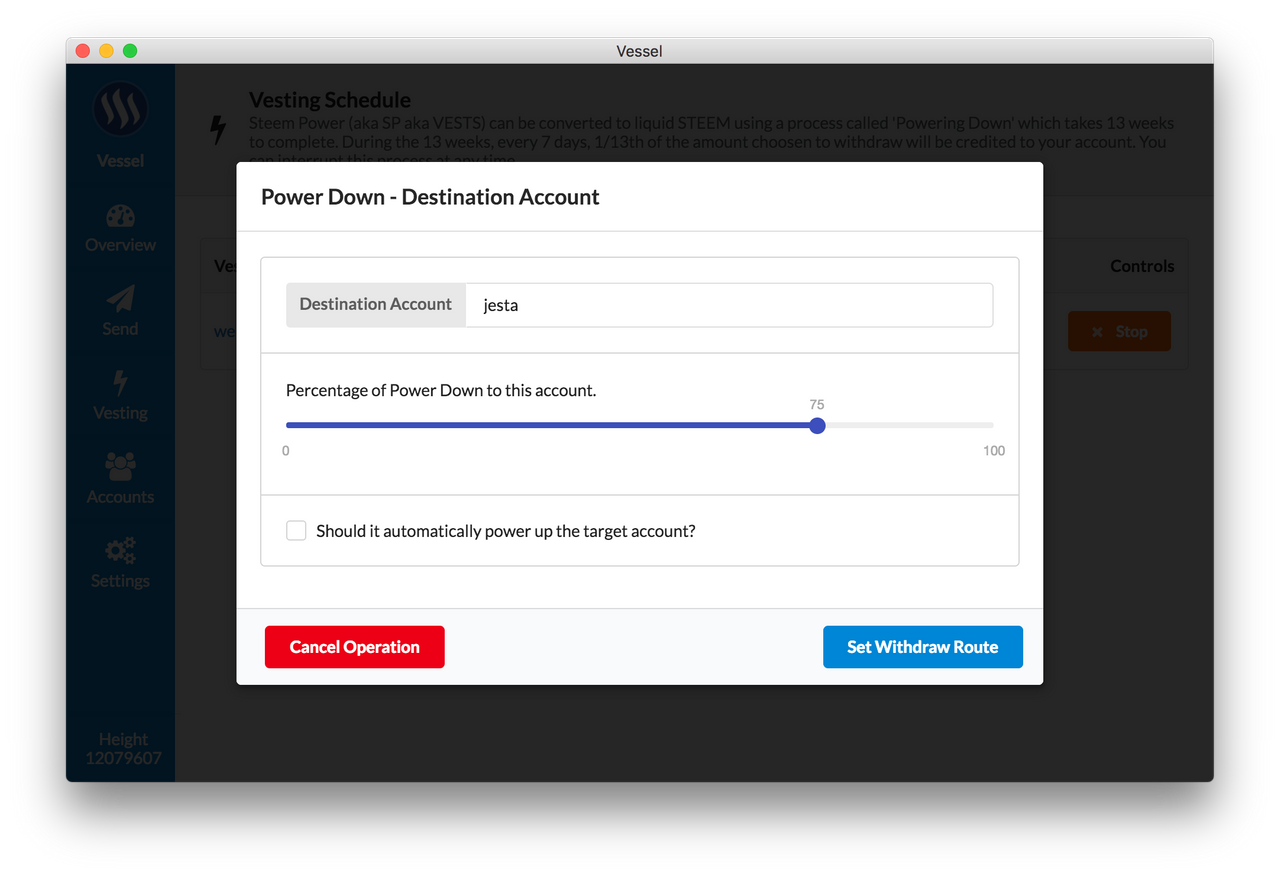
Task: Open the Settings gears icon
Action: [120, 551]
